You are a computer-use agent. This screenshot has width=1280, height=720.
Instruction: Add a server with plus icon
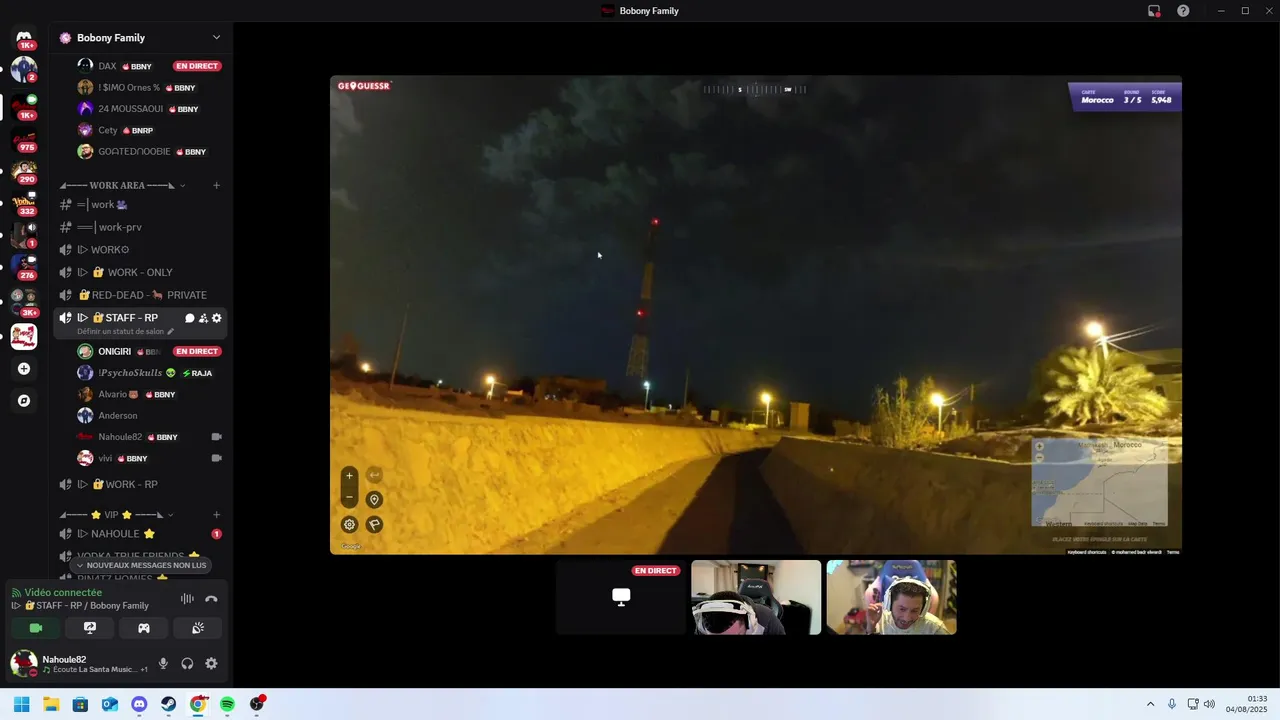(24, 369)
